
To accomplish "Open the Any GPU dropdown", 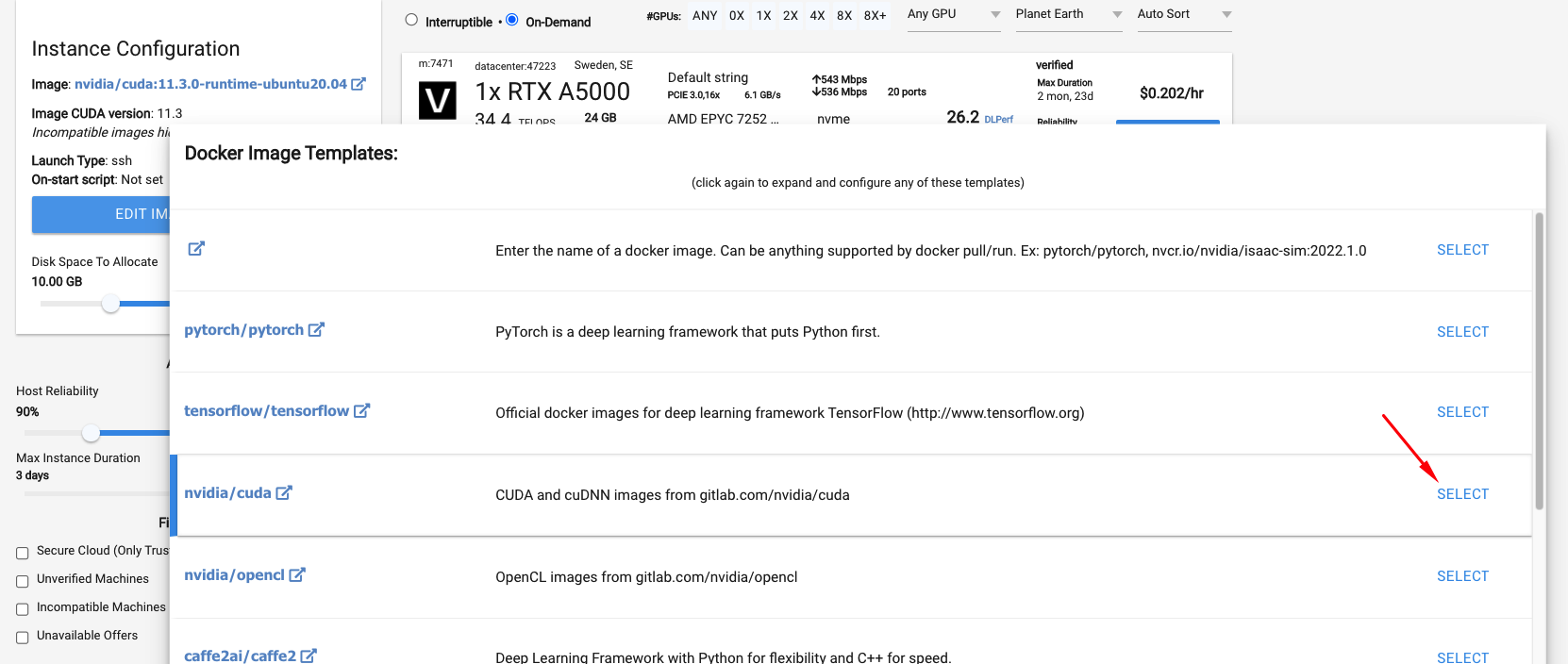I will (954, 15).
